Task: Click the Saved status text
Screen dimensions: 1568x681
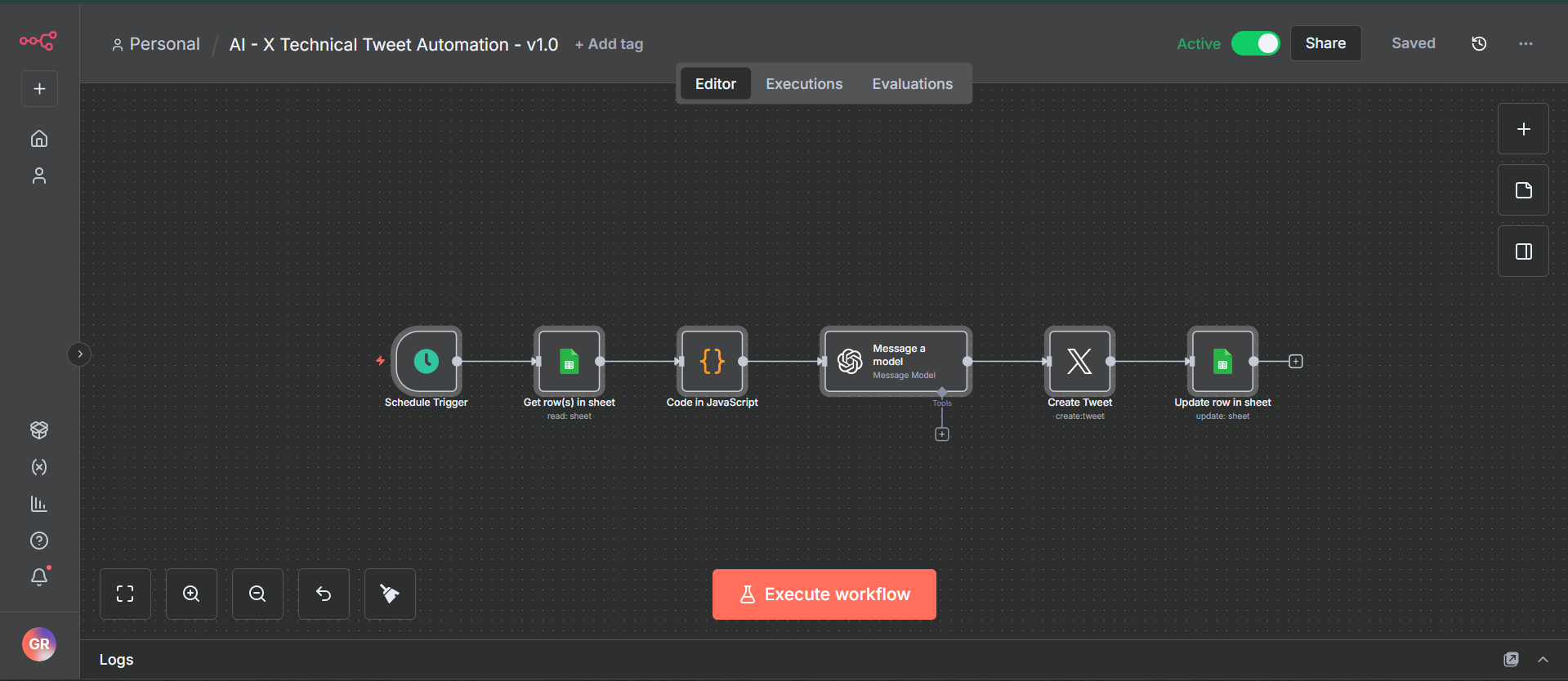Action: click(1413, 43)
